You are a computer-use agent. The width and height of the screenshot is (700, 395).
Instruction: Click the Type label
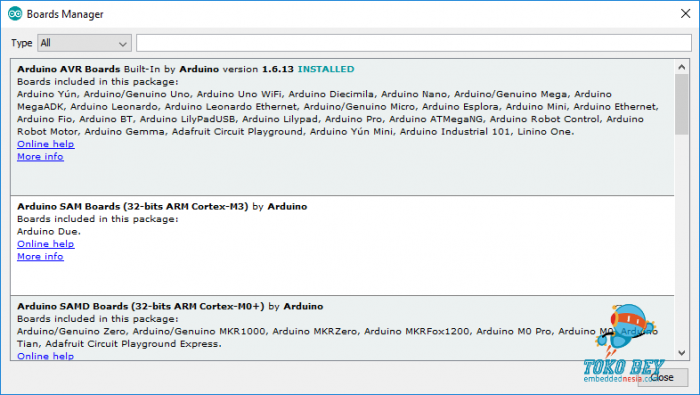[21, 43]
